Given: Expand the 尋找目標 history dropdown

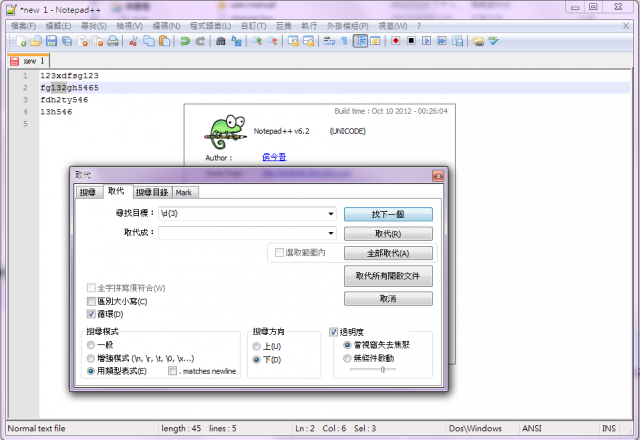Looking at the screenshot, I should [331, 213].
